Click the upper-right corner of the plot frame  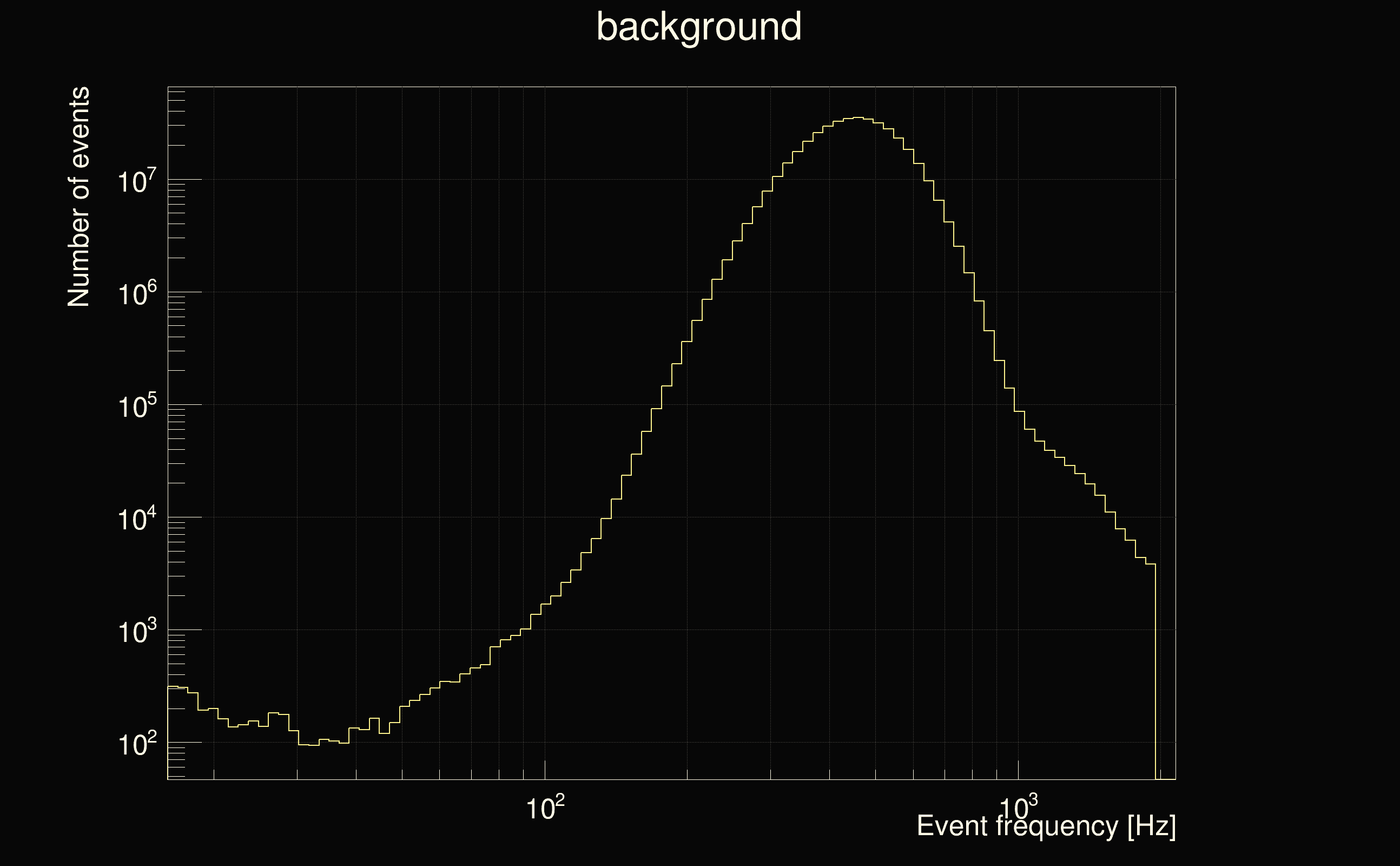click(x=1176, y=87)
